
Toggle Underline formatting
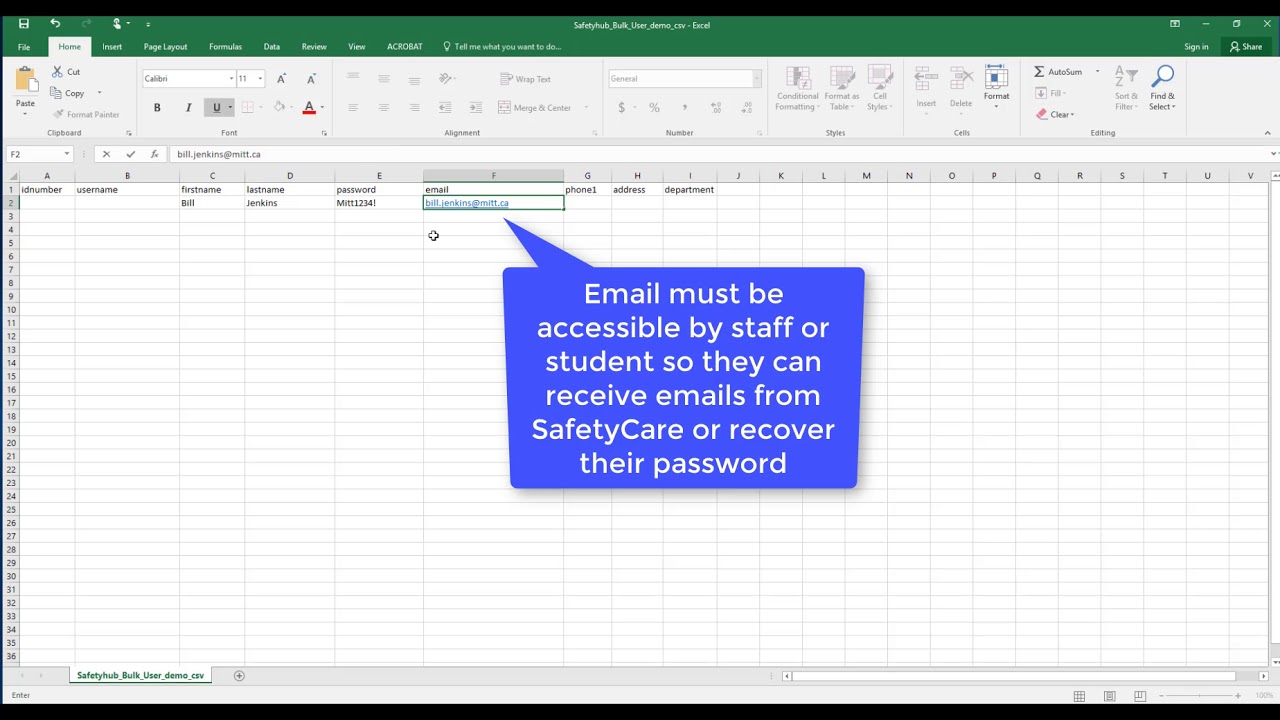click(216, 108)
